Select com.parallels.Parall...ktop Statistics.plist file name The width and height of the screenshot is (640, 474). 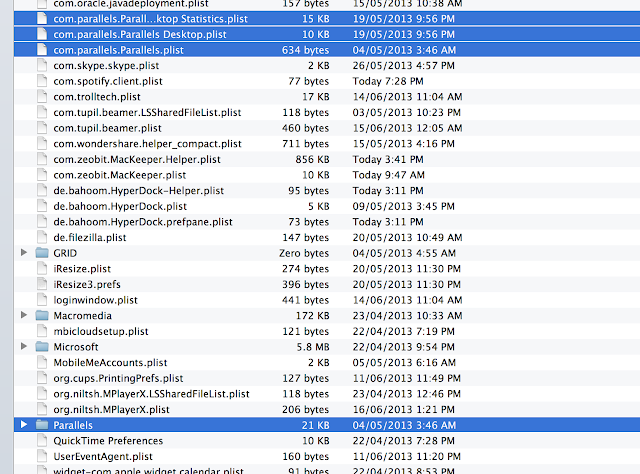tap(150, 19)
